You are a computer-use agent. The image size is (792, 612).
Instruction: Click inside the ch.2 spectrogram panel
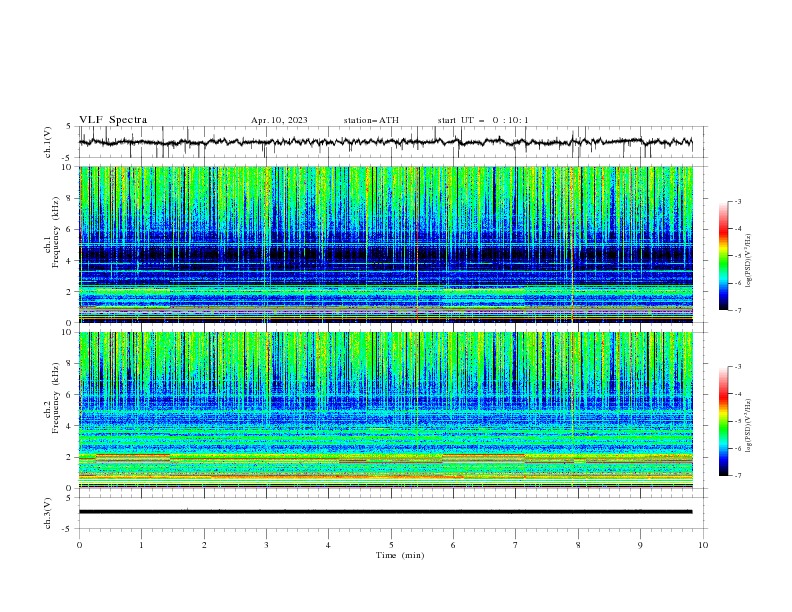point(385,410)
